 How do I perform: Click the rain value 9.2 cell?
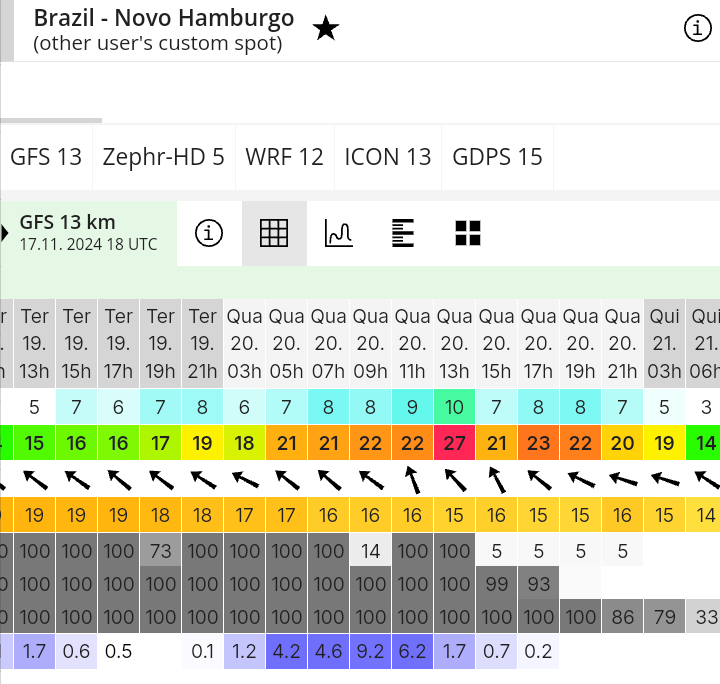pyautogui.click(x=370, y=651)
